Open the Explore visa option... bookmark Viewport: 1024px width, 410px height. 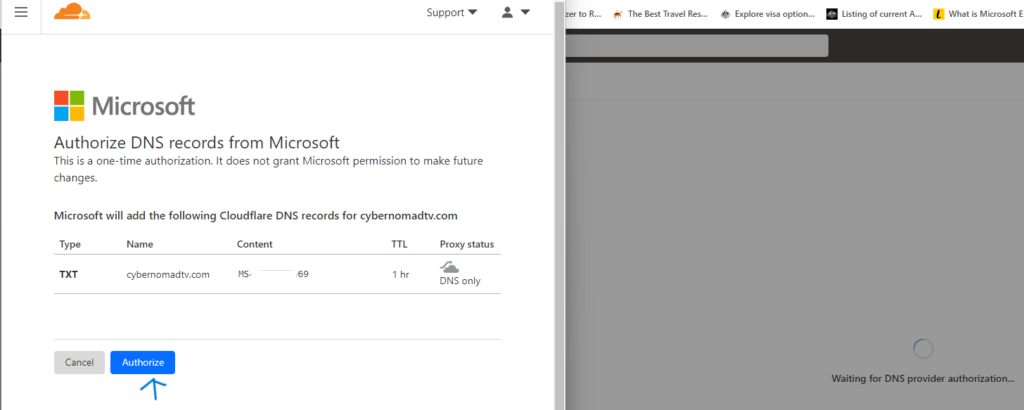tap(774, 14)
